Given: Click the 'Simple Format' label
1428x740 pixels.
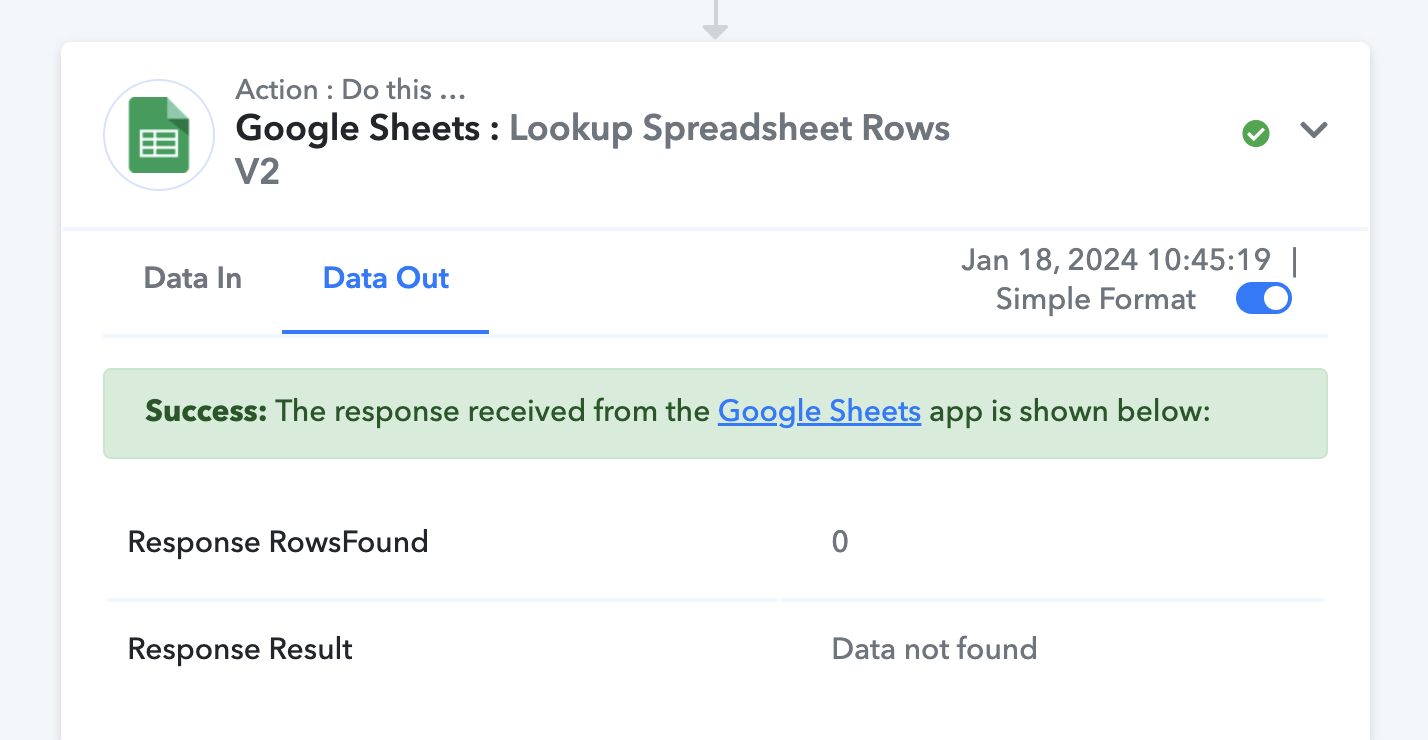Looking at the screenshot, I should click(x=1096, y=300).
